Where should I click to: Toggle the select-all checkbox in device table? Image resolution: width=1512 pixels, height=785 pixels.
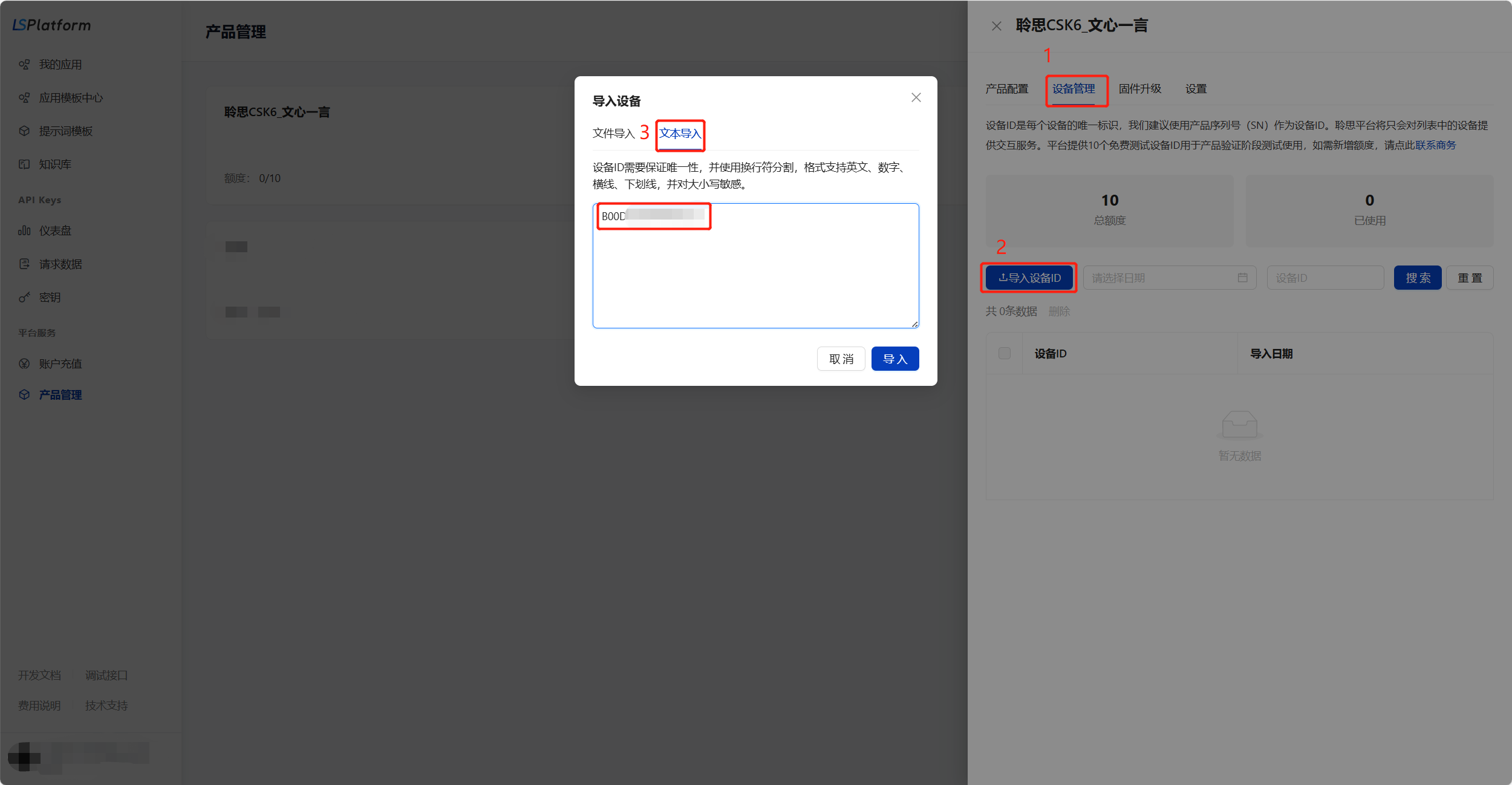click(x=1004, y=353)
